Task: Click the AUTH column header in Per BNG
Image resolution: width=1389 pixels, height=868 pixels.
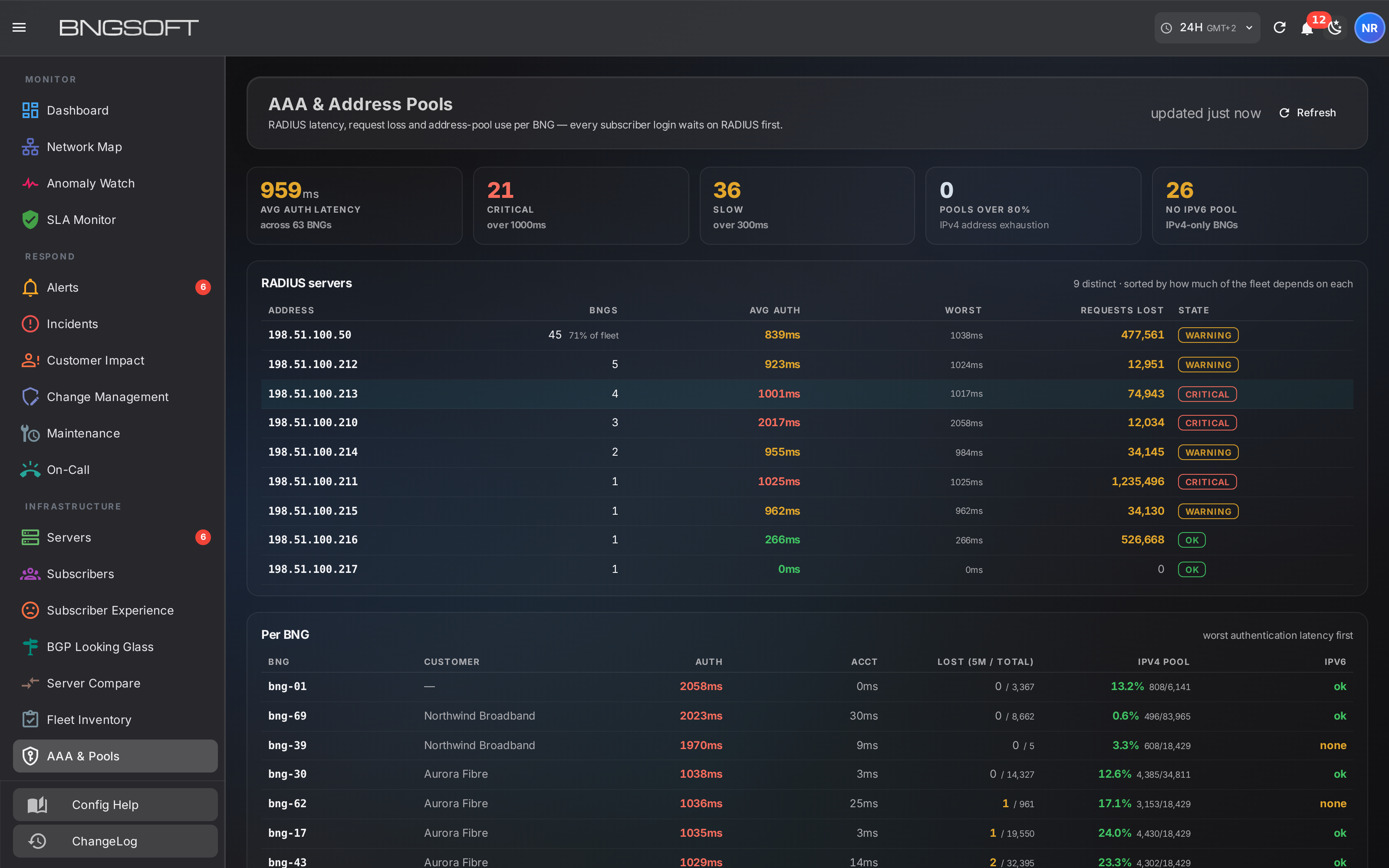Action: tap(709, 662)
